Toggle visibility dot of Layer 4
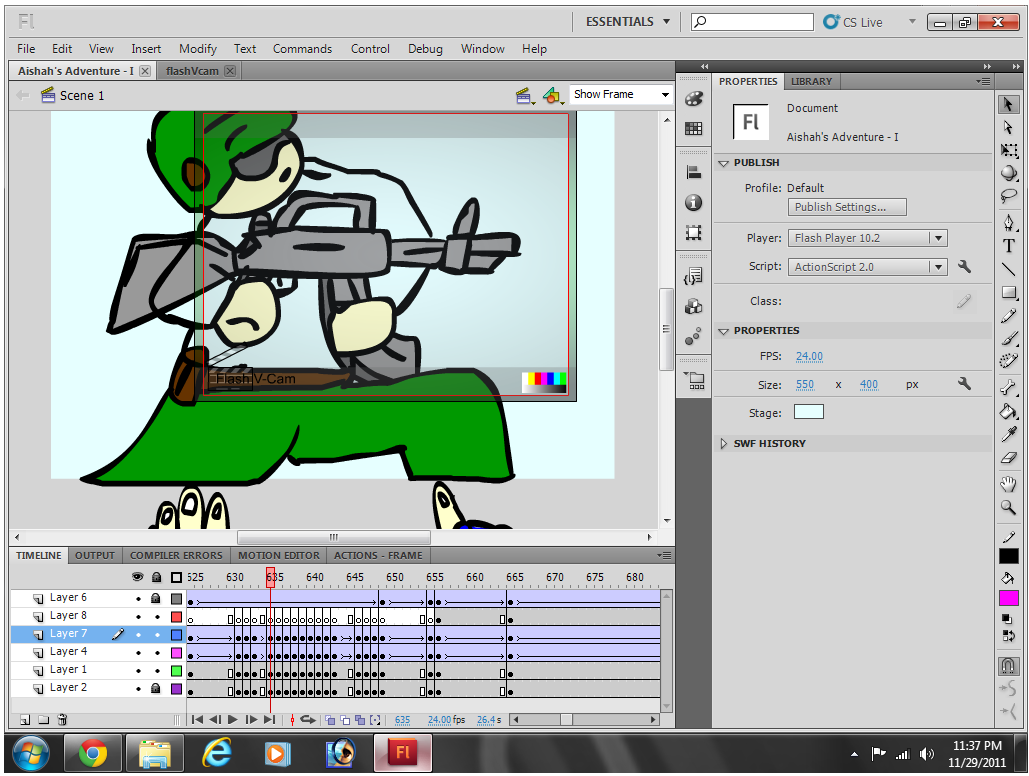1029x776 pixels. click(138, 653)
